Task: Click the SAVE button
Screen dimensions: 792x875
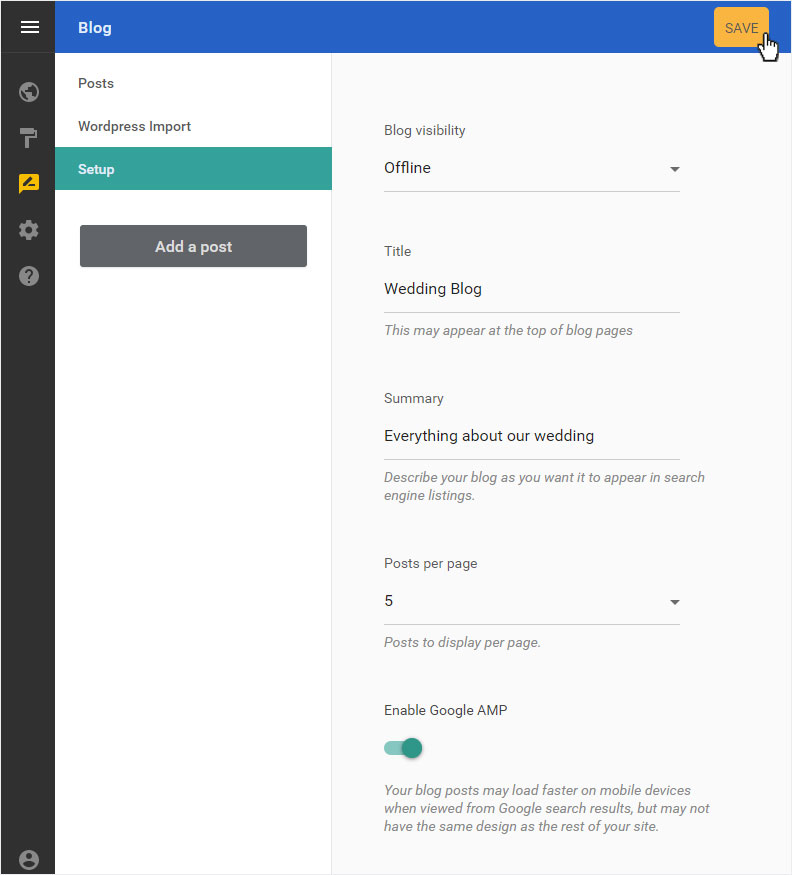Action: (x=741, y=28)
